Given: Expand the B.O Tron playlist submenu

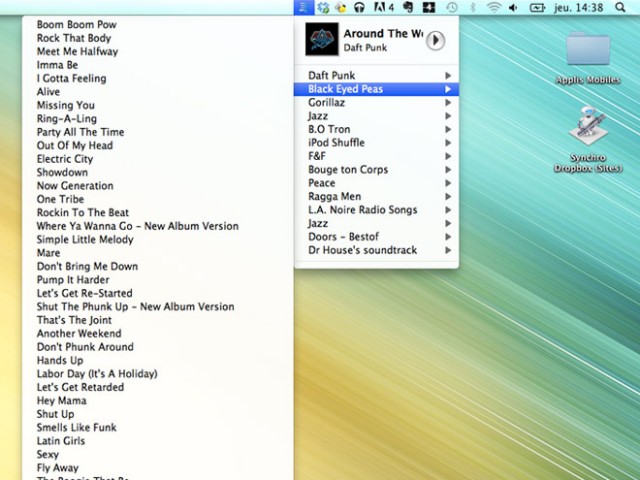Looking at the screenshot, I should pyautogui.click(x=376, y=129).
